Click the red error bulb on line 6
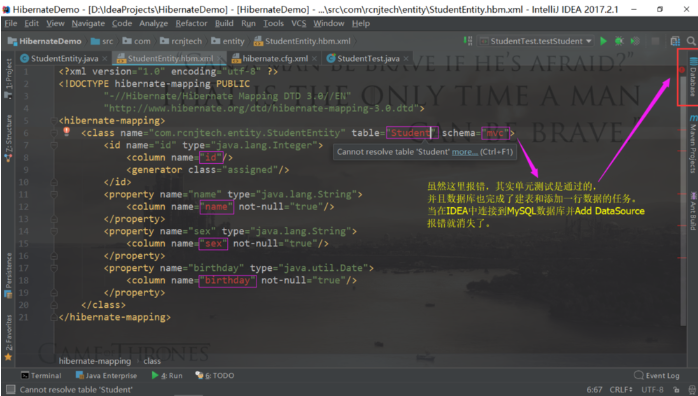Viewport: 698px width, 396px height. point(66,131)
